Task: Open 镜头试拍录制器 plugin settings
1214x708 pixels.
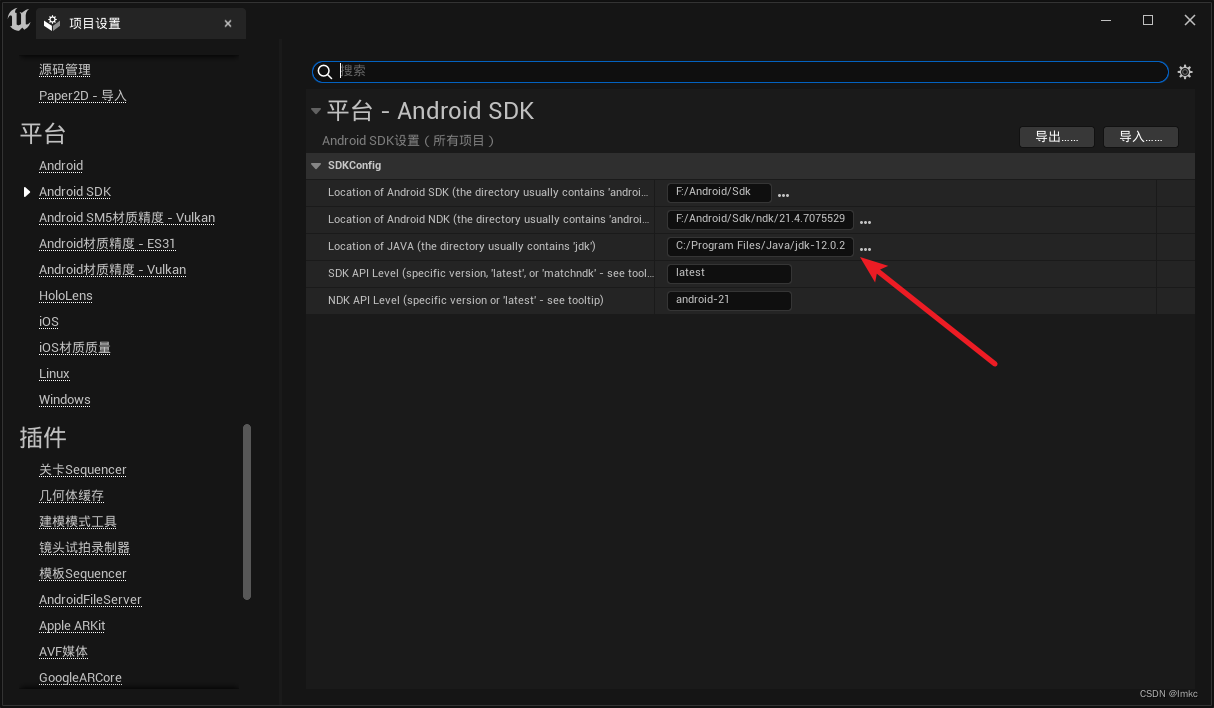Action: tap(84, 548)
